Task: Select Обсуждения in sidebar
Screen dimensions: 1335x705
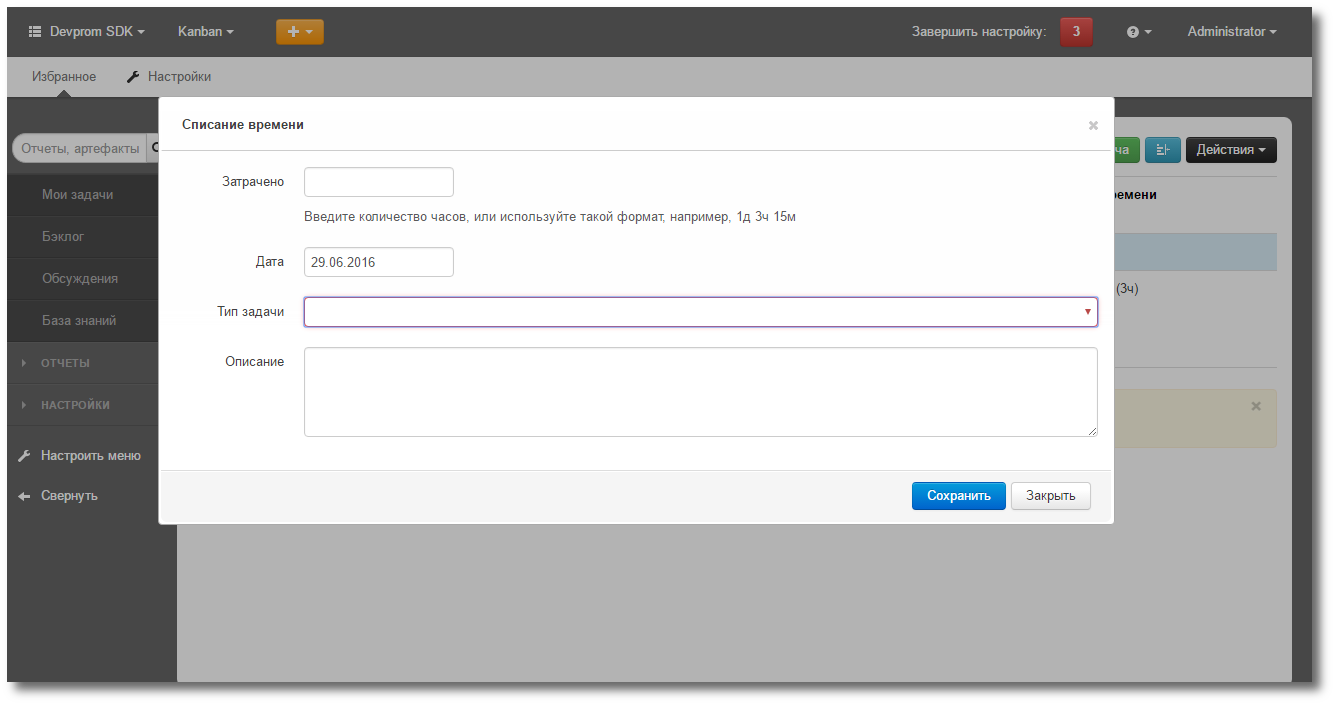Action: click(83, 279)
